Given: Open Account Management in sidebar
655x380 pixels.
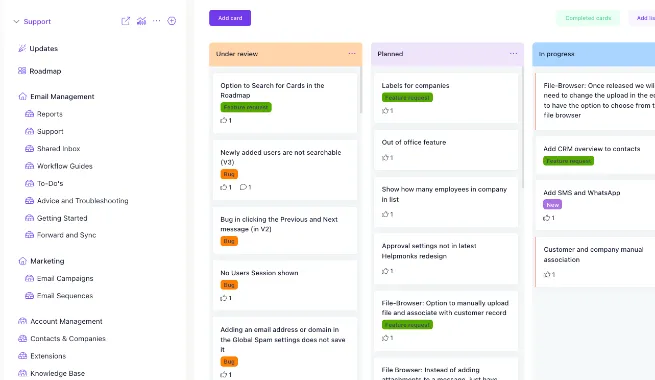Looking at the screenshot, I should point(66,322).
